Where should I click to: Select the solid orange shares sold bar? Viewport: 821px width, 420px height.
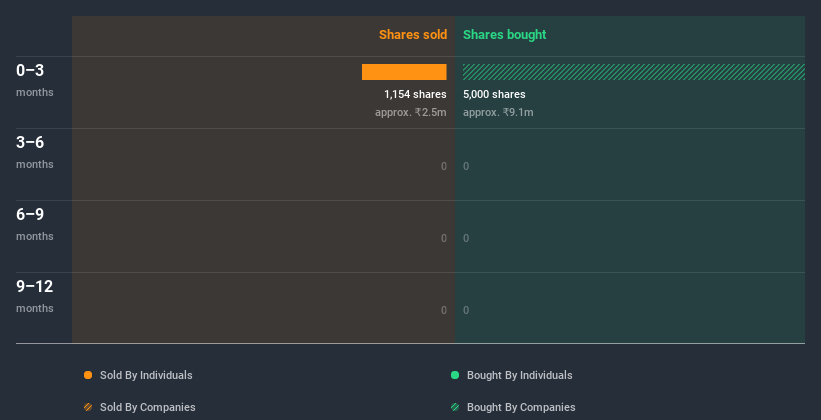(x=404, y=72)
